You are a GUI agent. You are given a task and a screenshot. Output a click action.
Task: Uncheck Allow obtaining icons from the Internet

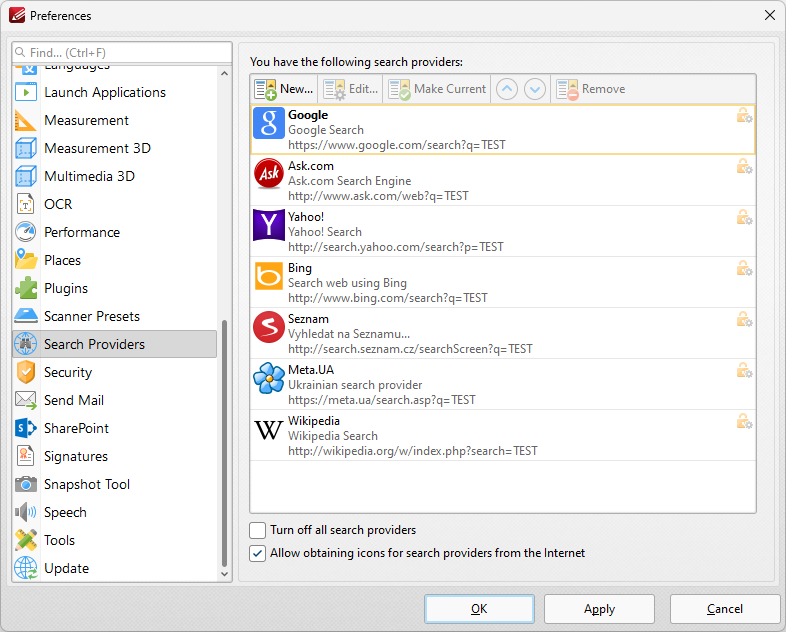[258, 553]
